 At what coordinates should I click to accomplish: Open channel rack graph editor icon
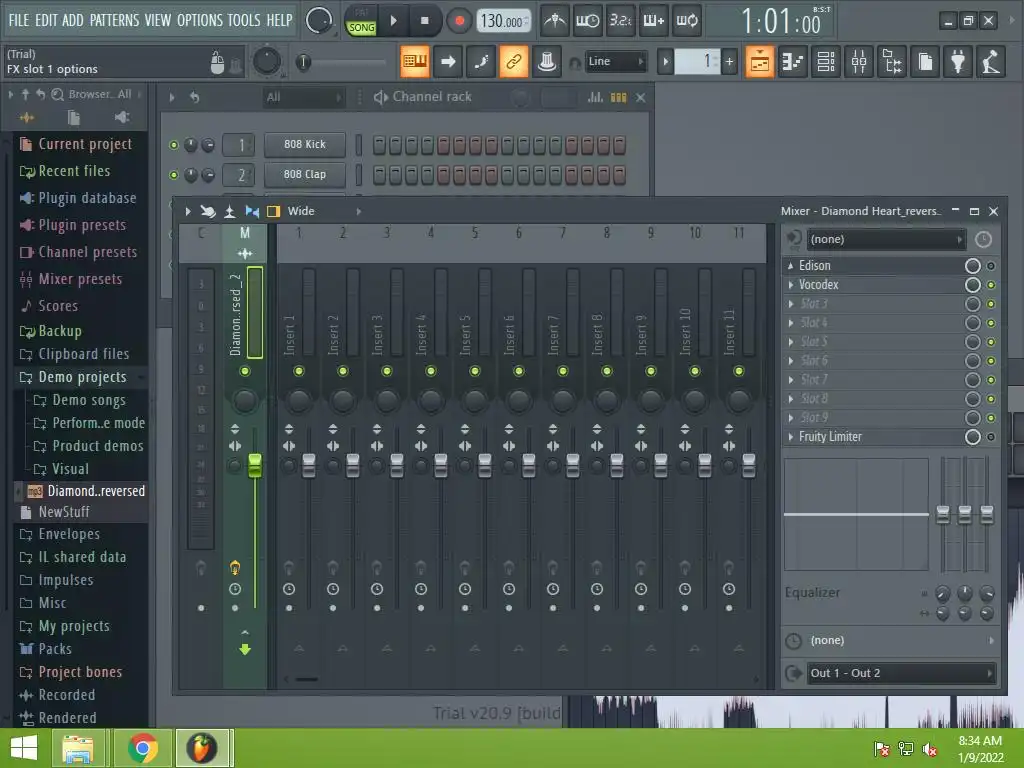(595, 97)
